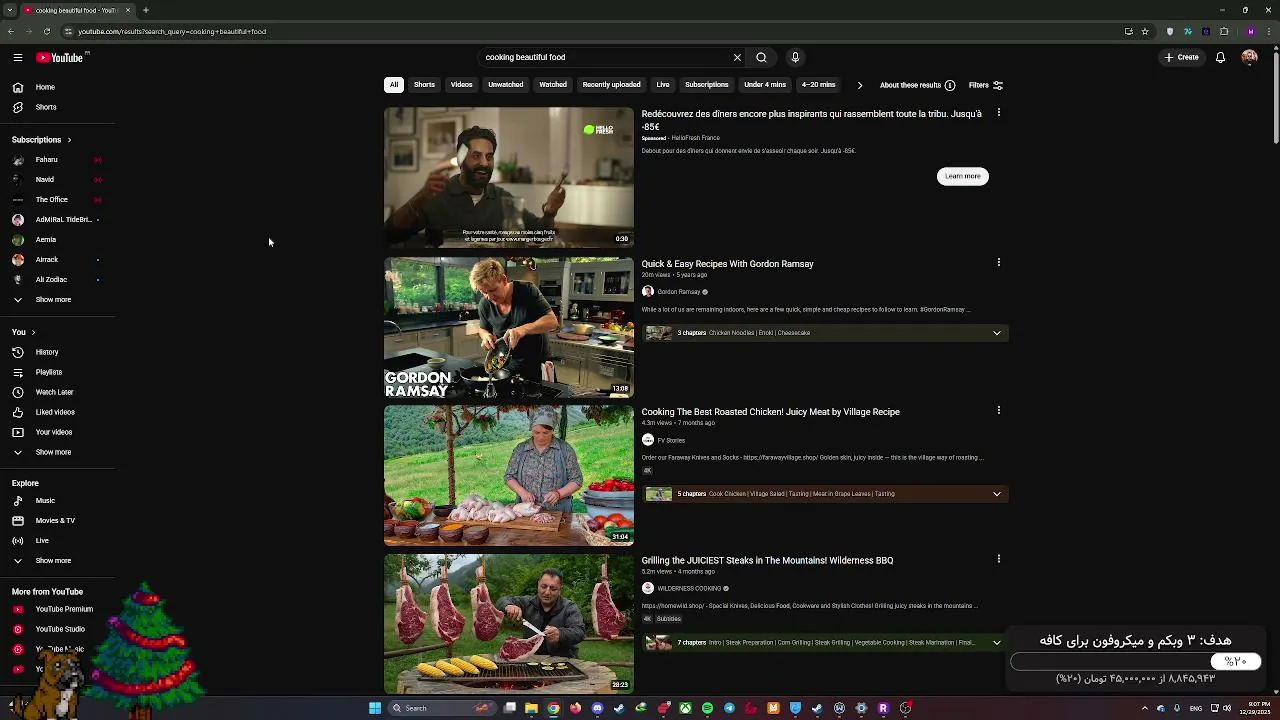The width and height of the screenshot is (1280, 720).
Task: Go to the YouTube logo homepage
Action: point(62,58)
